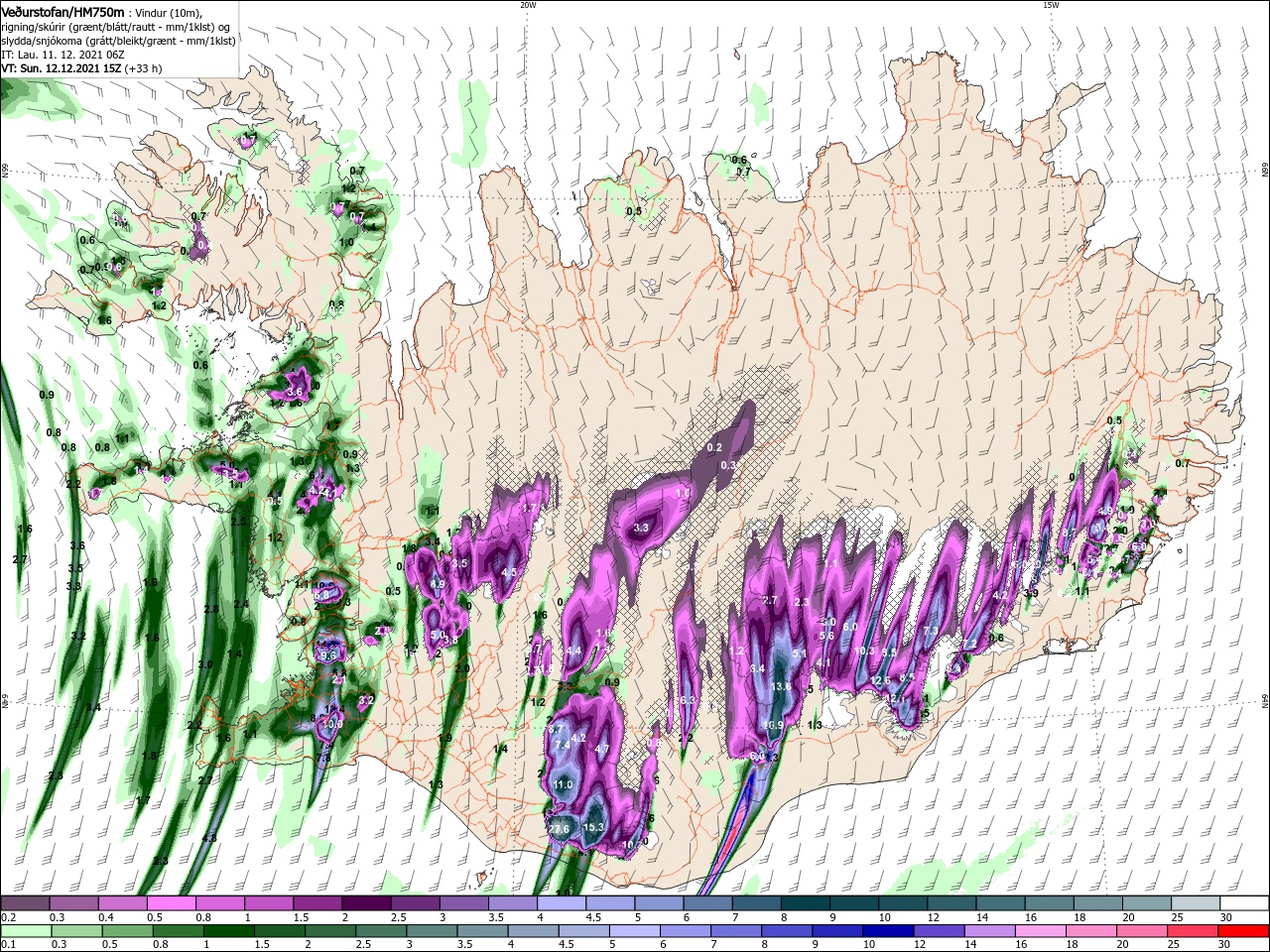Click the 16.9 precipitation value
Screen dimensions: 1270x952
(773, 725)
